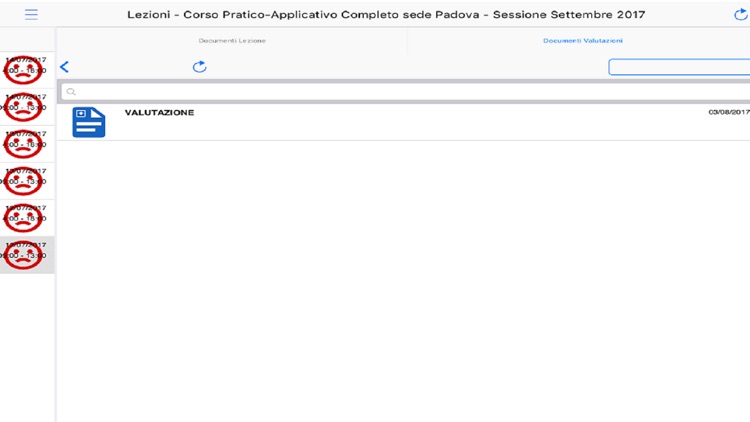Select the fifth sad-face lesson in the sidebar

click(x=24, y=218)
